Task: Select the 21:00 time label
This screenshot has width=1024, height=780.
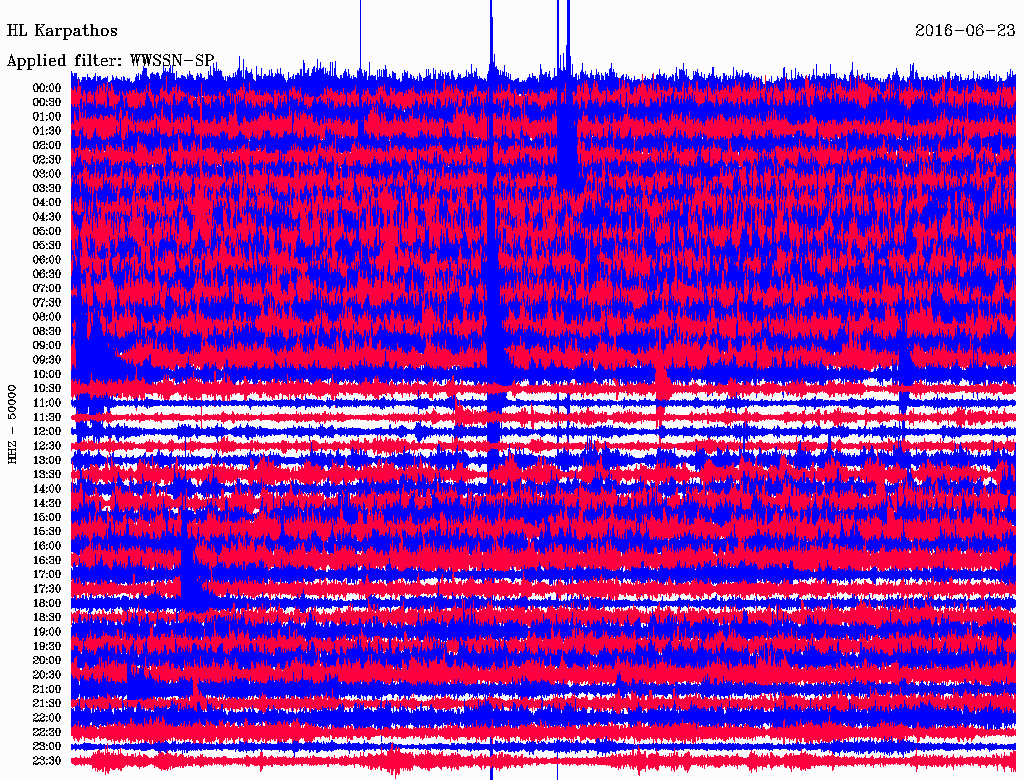Action: 47,689
